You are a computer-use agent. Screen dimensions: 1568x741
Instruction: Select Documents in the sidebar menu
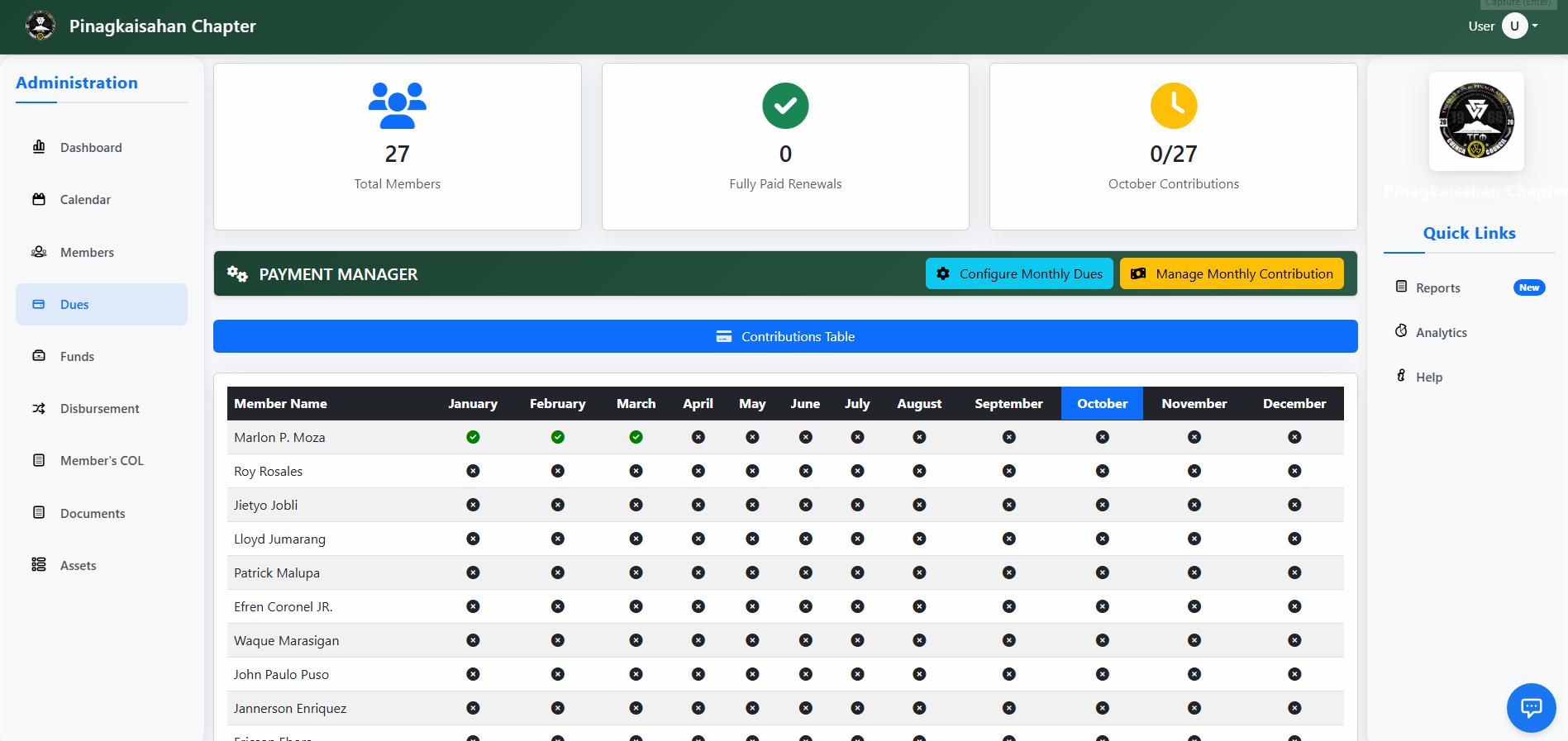[93, 513]
